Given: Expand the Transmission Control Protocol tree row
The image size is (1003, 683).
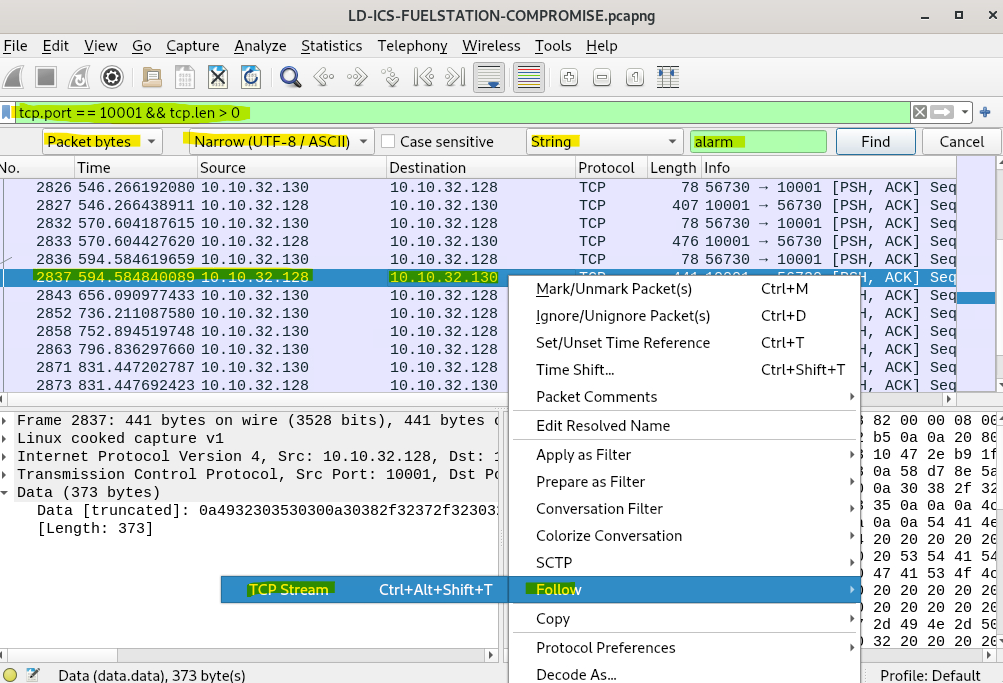Looking at the screenshot, I should point(8,475).
